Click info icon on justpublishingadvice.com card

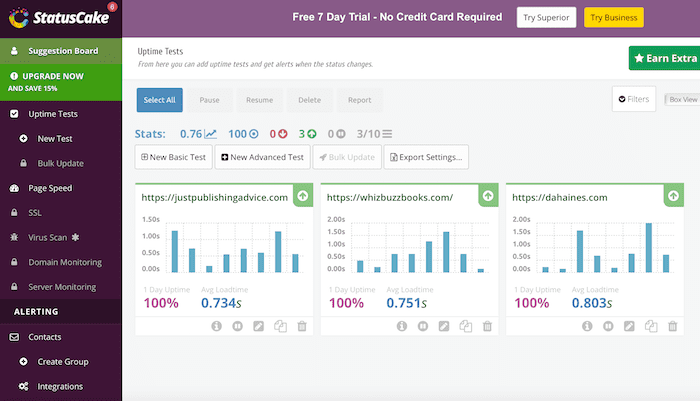(x=216, y=326)
